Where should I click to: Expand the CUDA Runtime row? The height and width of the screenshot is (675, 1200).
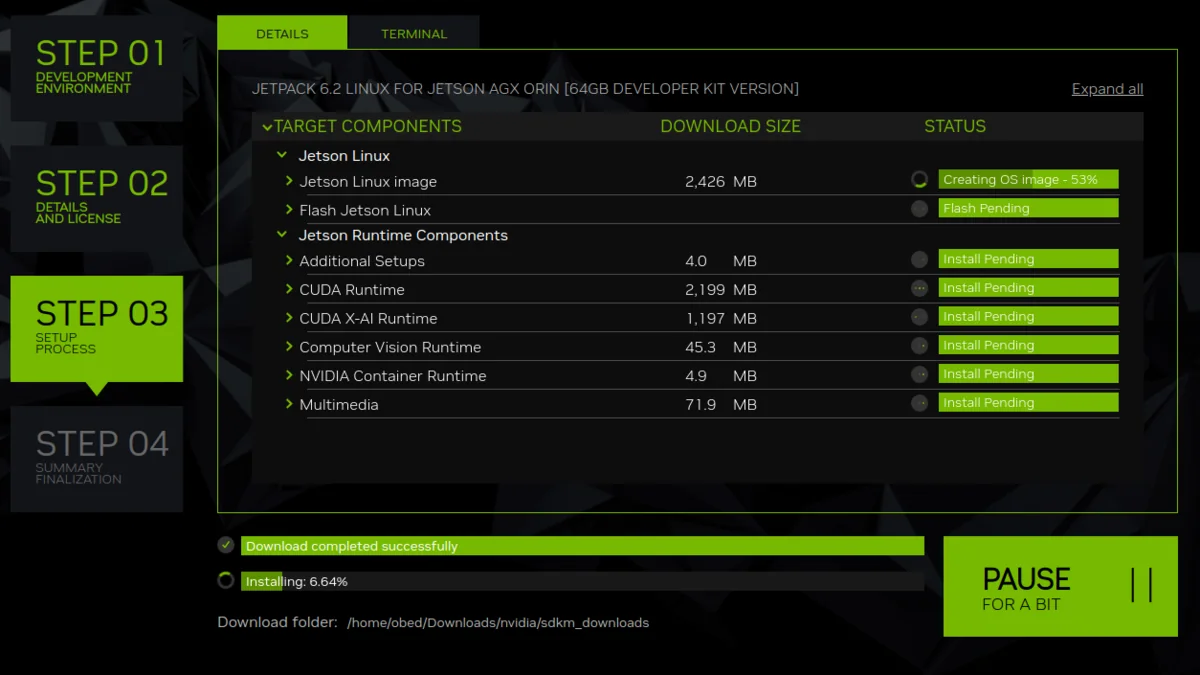coord(289,290)
